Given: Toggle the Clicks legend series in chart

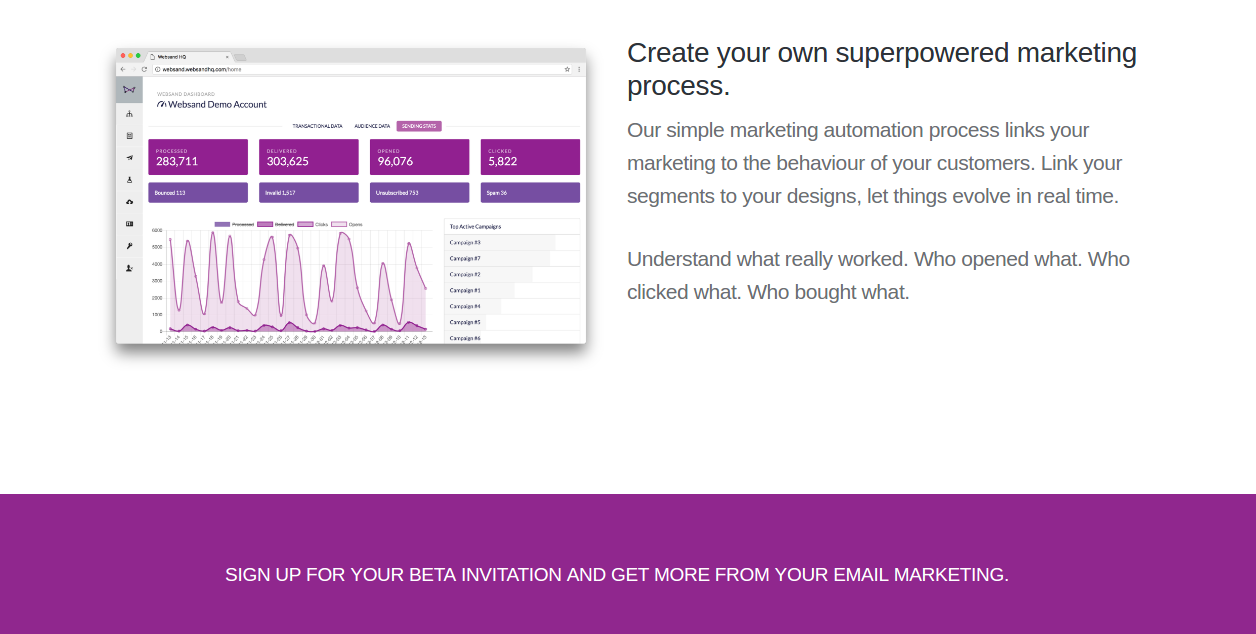Looking at the screenshot, I should 314,224.
